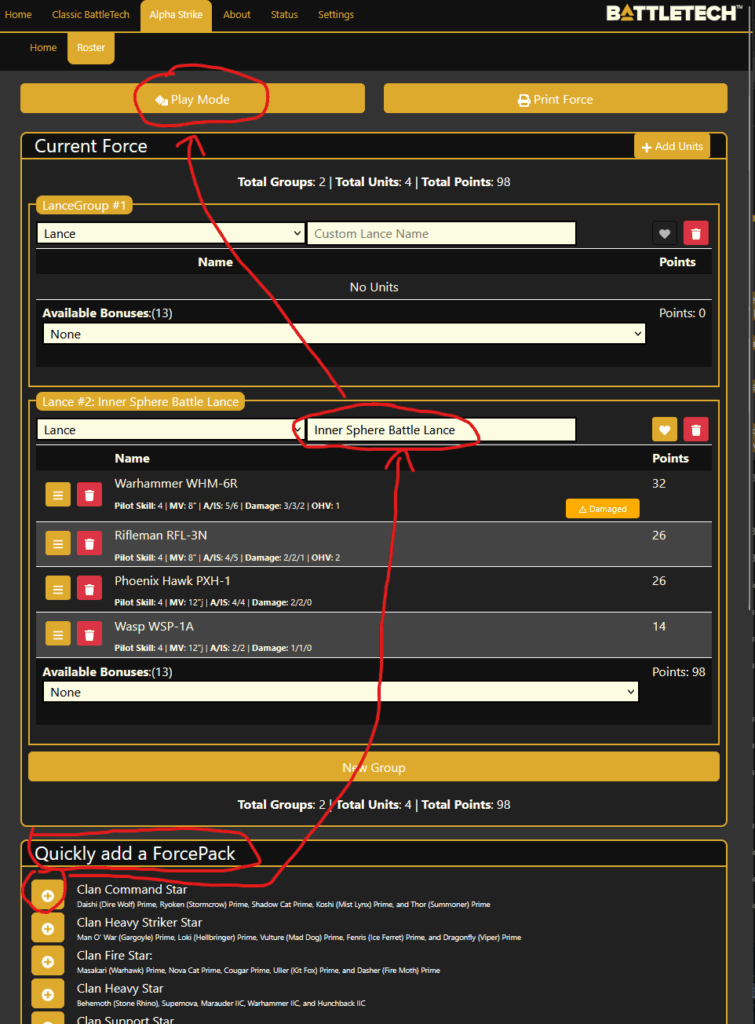Select the Roster sub-tab

91,48
